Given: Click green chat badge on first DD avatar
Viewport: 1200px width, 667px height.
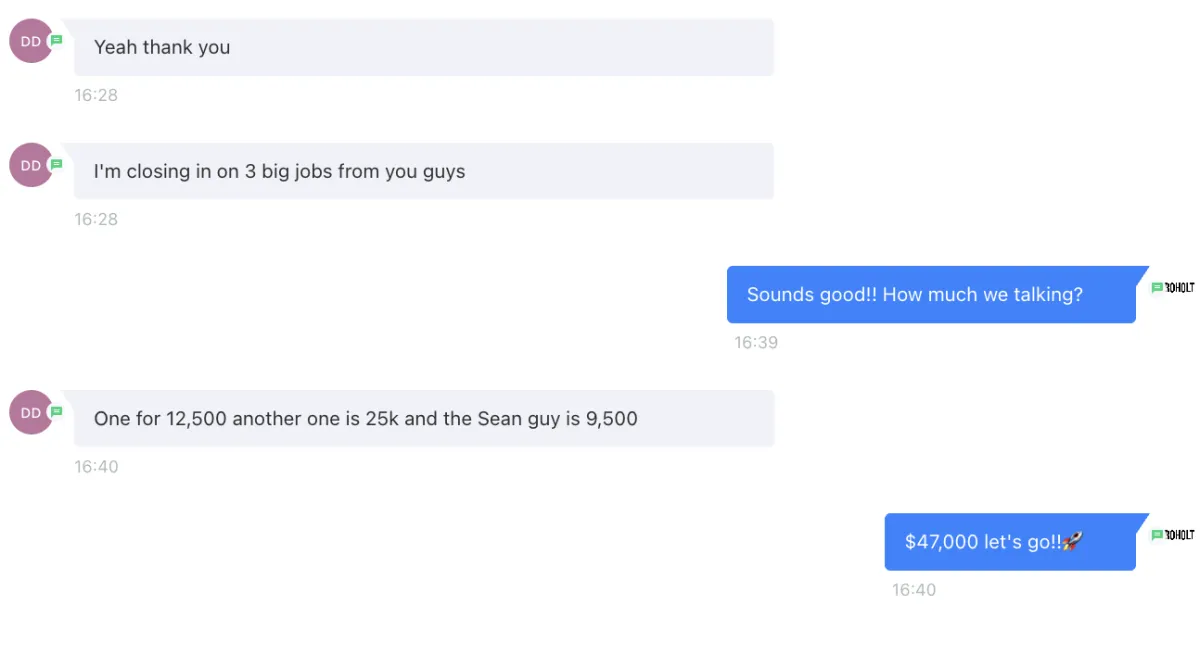Looking at the screenshot, I should click(x=57, y=41).
